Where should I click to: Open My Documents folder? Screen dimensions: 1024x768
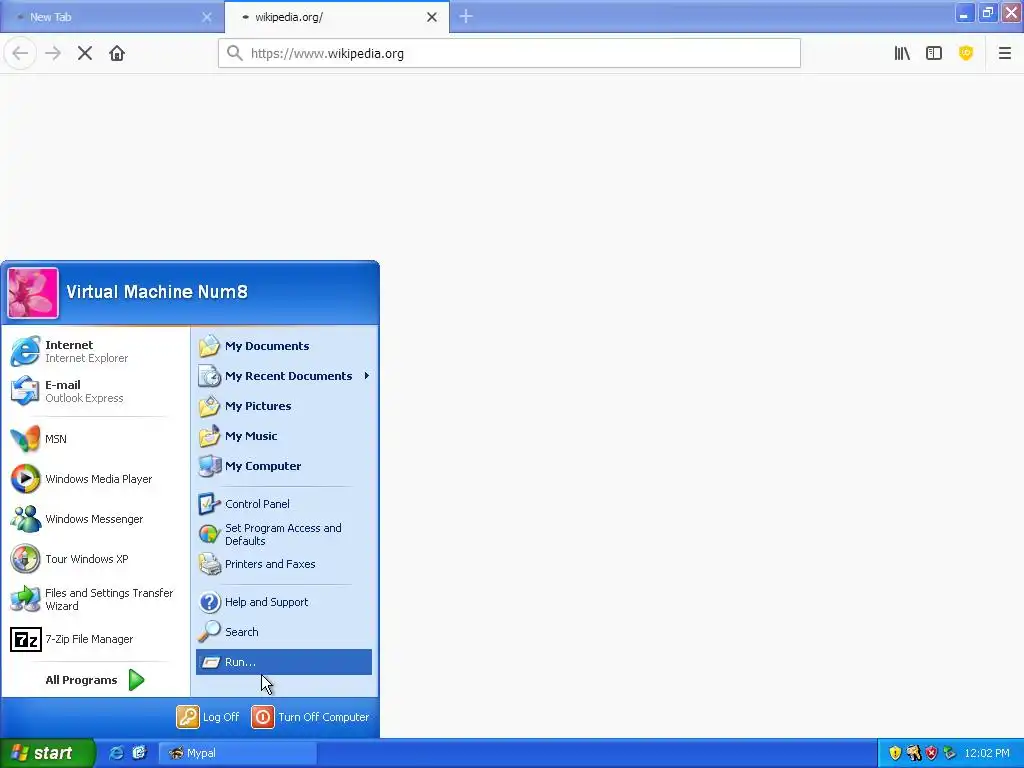tap(283, 346)
